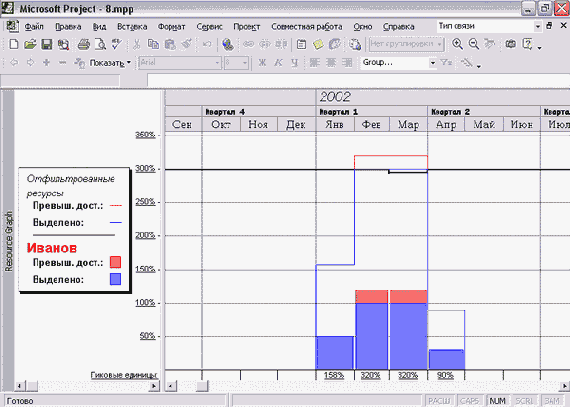Open the Сервис menu
This screenshot has height=407, width=570.
click(209, 27)
